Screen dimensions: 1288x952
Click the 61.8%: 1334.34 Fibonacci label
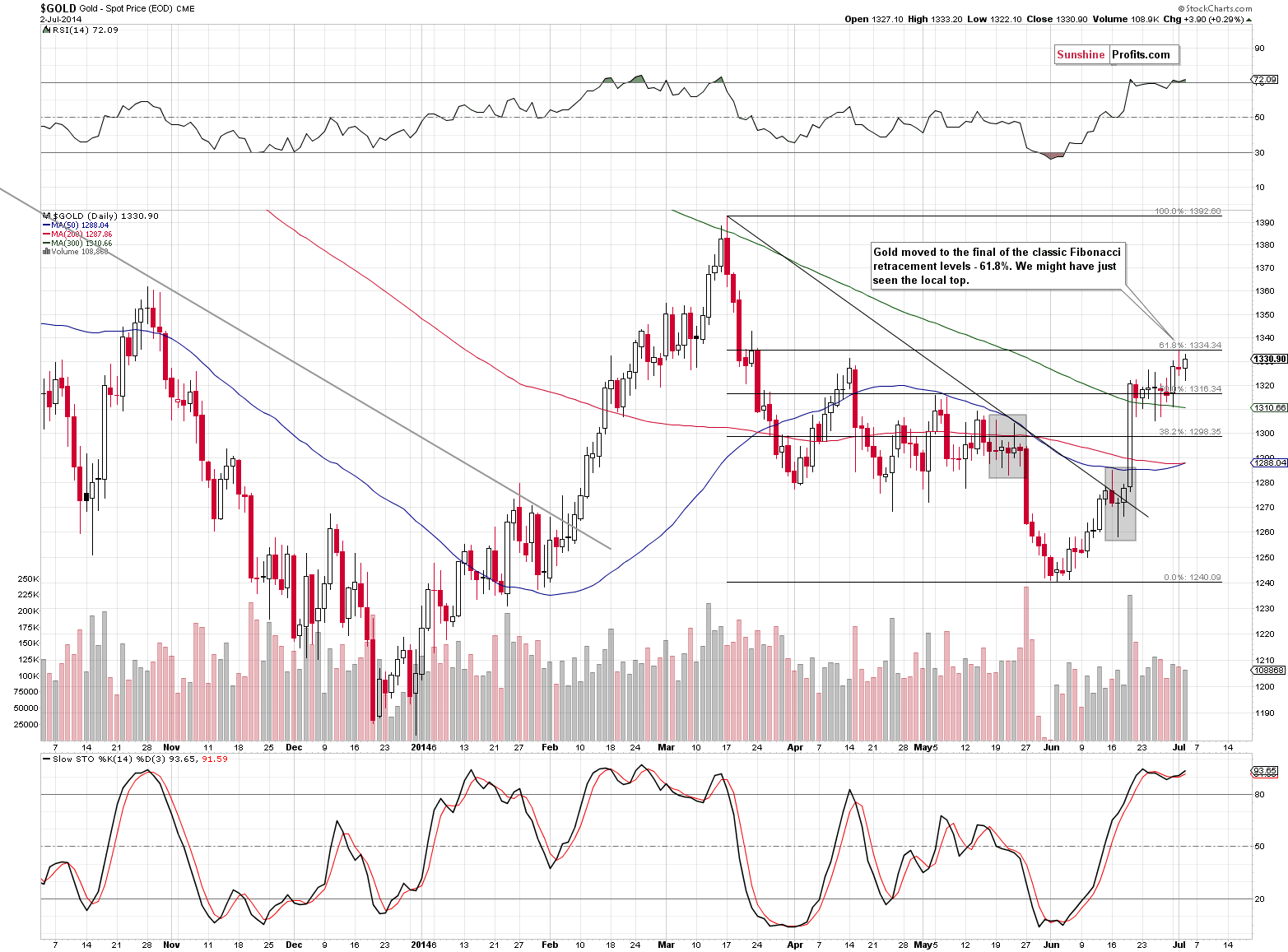point(1190,346)
